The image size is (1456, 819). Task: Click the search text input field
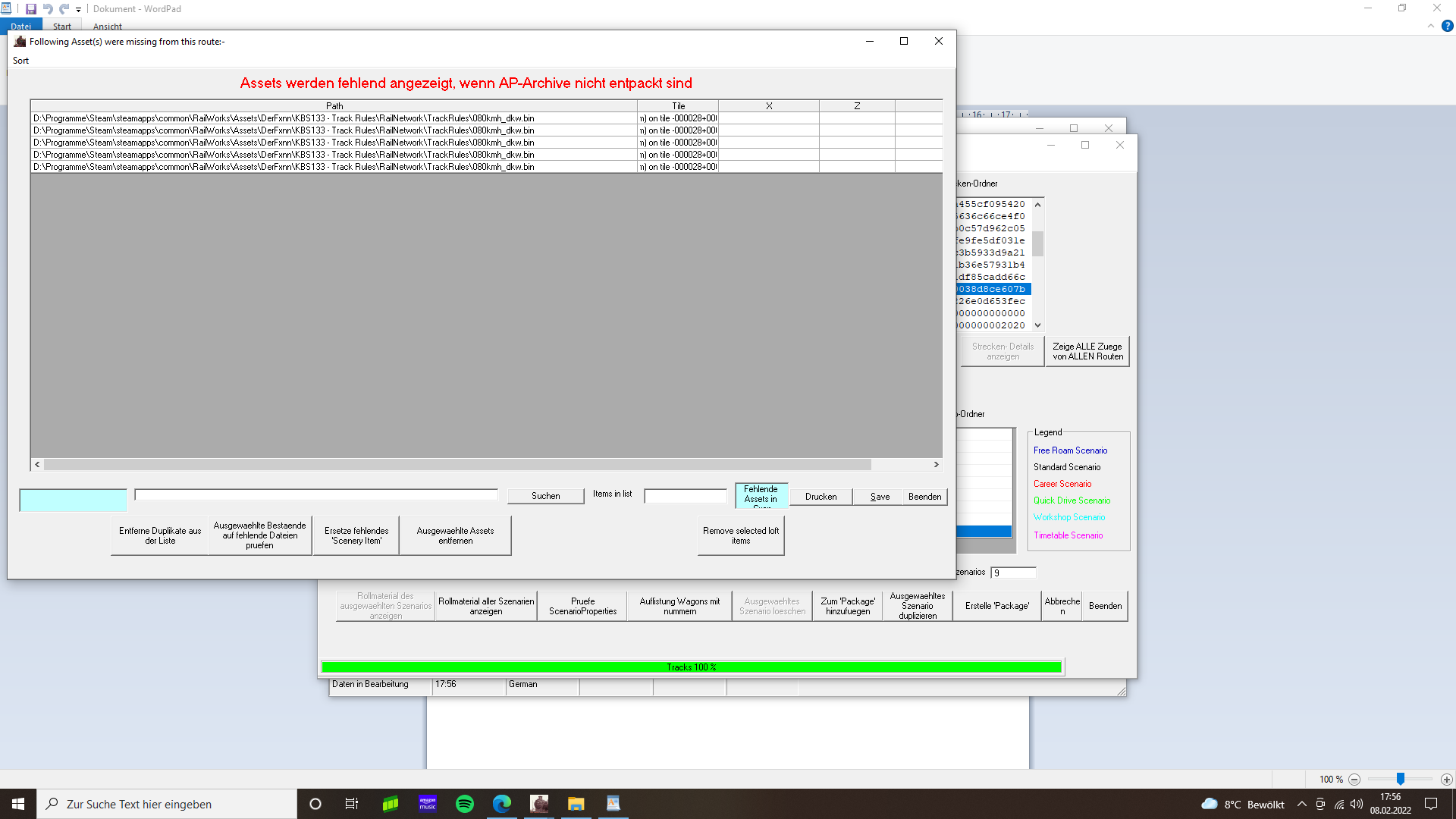315,494
